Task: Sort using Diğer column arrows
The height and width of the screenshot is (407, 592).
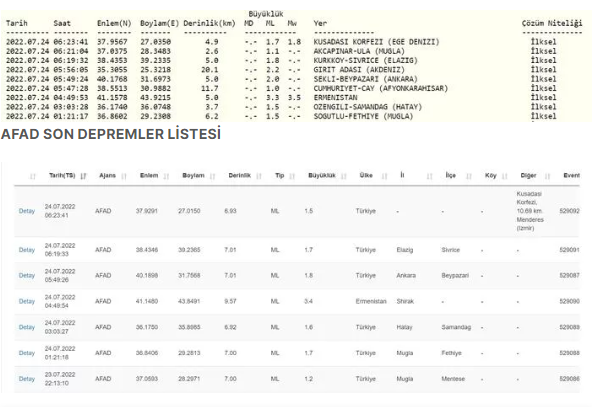Action: (x=547, y=176)
